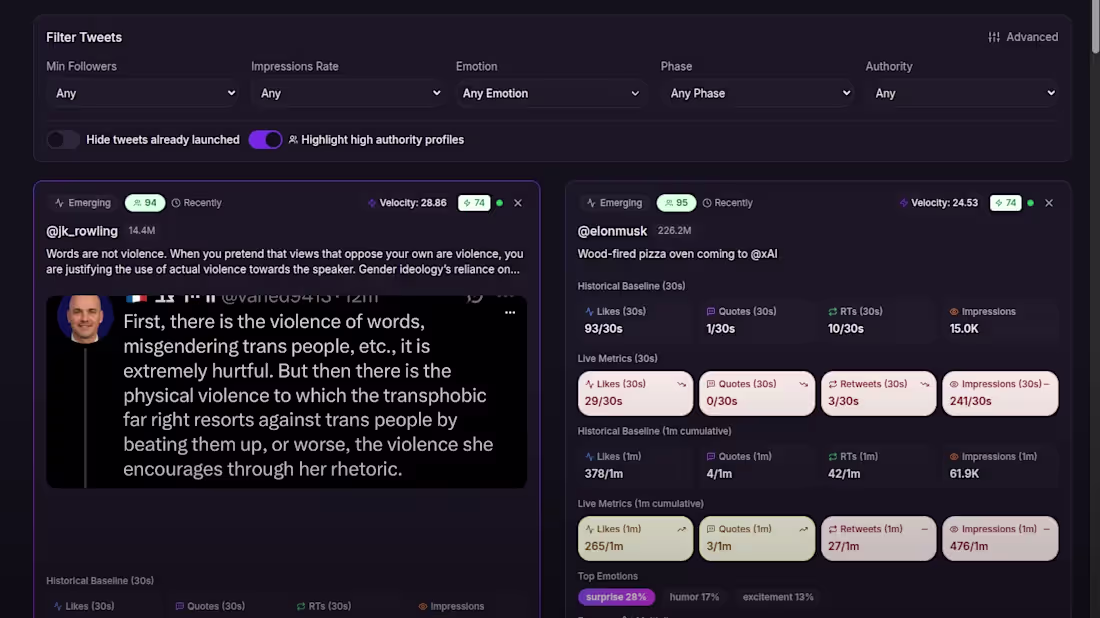Click the 74 score badge on jk_rowling card

click(x=474, y=203)
